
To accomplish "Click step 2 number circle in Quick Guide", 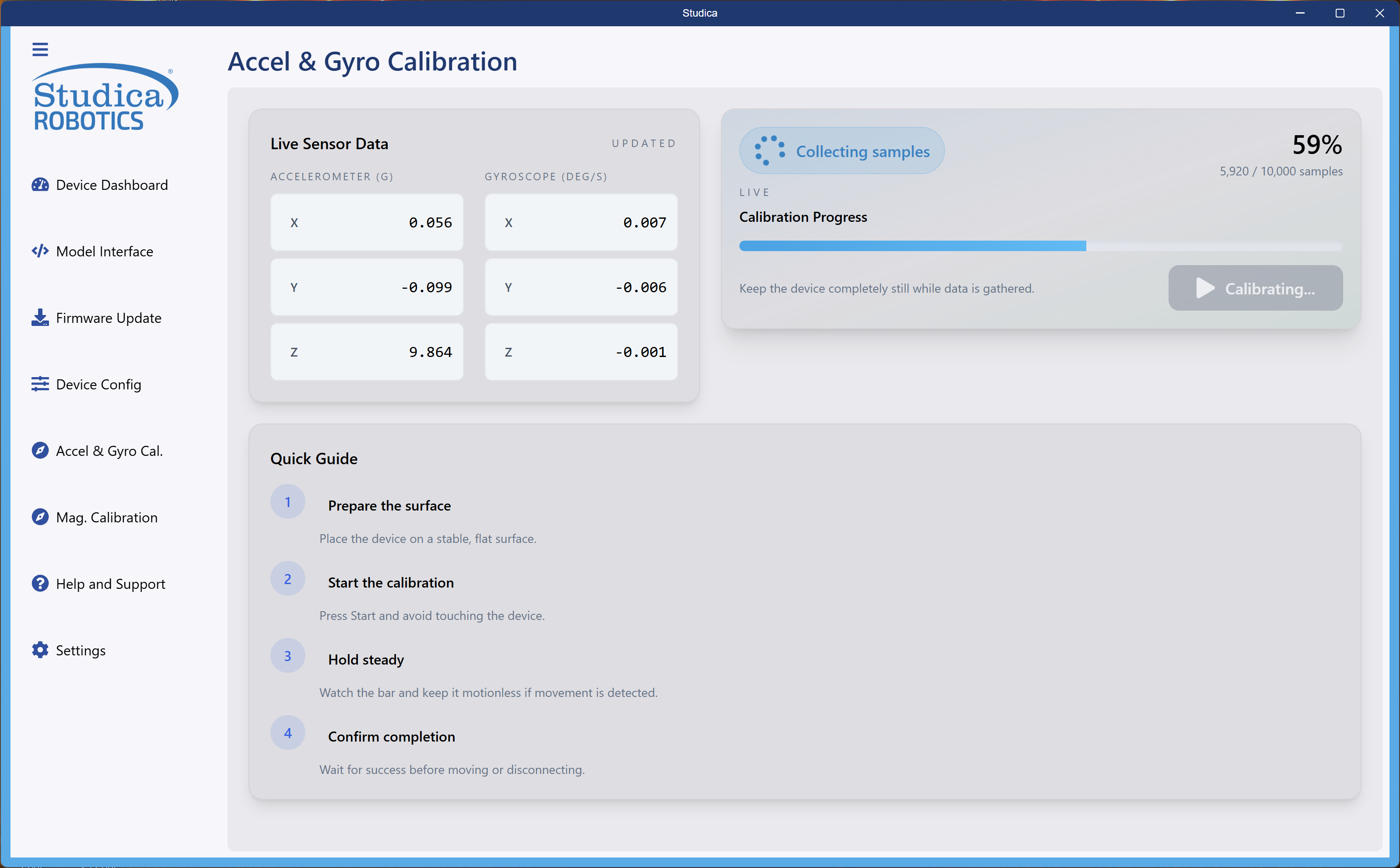I will pos(287,579).
